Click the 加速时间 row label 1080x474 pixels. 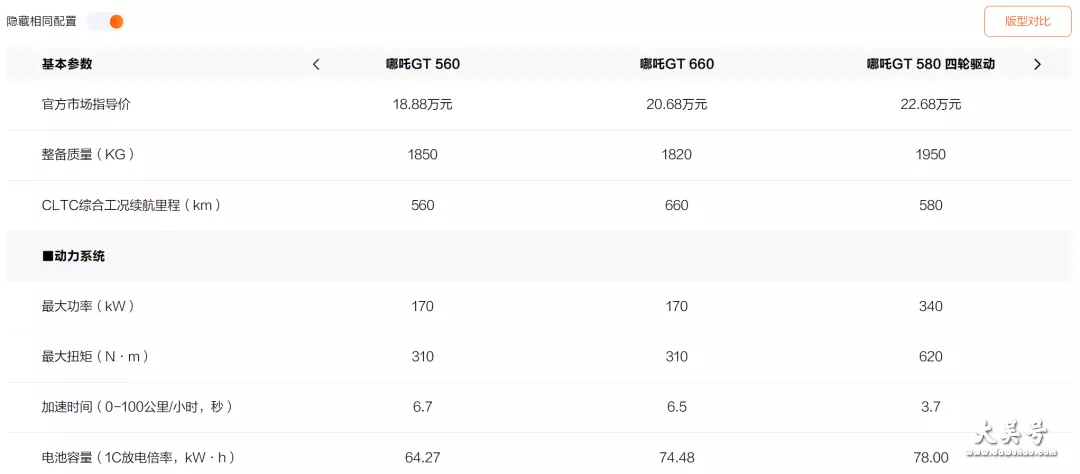[137, 407]
